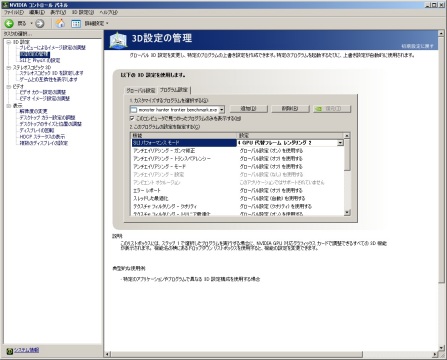Click the settings list vertical scrollbar thumb
This screenshot has width=447, height=360.
[347, 155]
